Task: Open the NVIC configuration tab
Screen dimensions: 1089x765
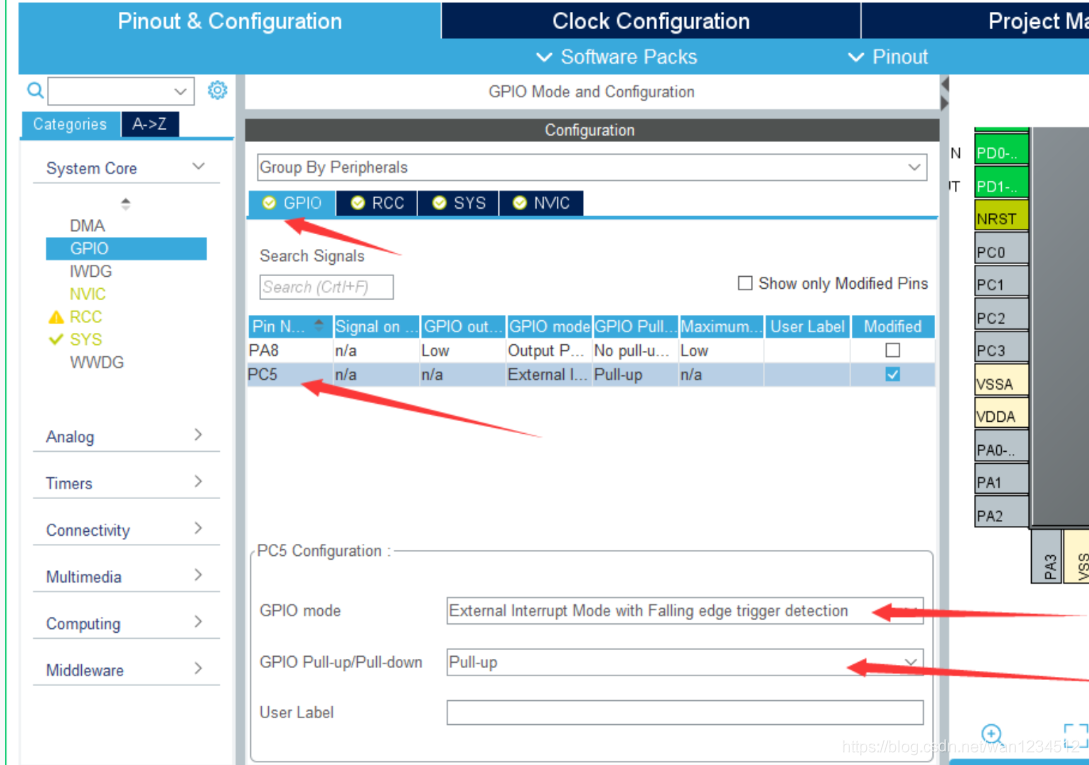Action: [541, 203]
